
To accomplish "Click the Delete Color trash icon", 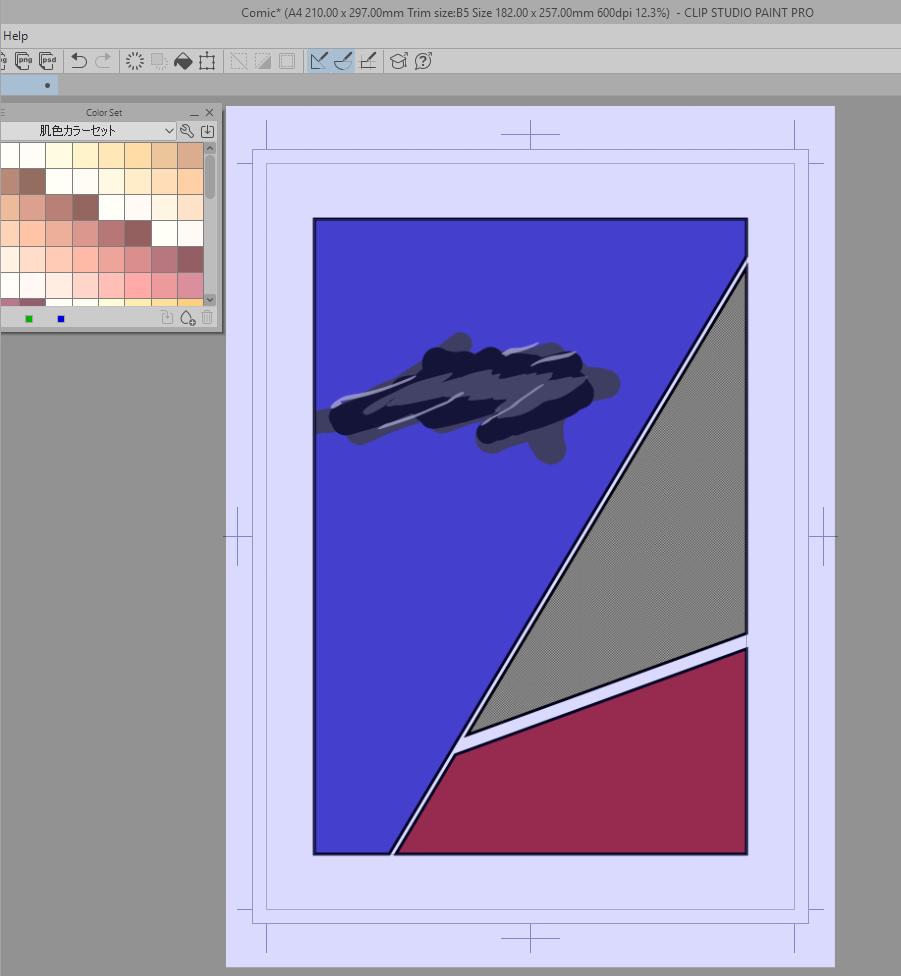I will click(x=207, y=318).
